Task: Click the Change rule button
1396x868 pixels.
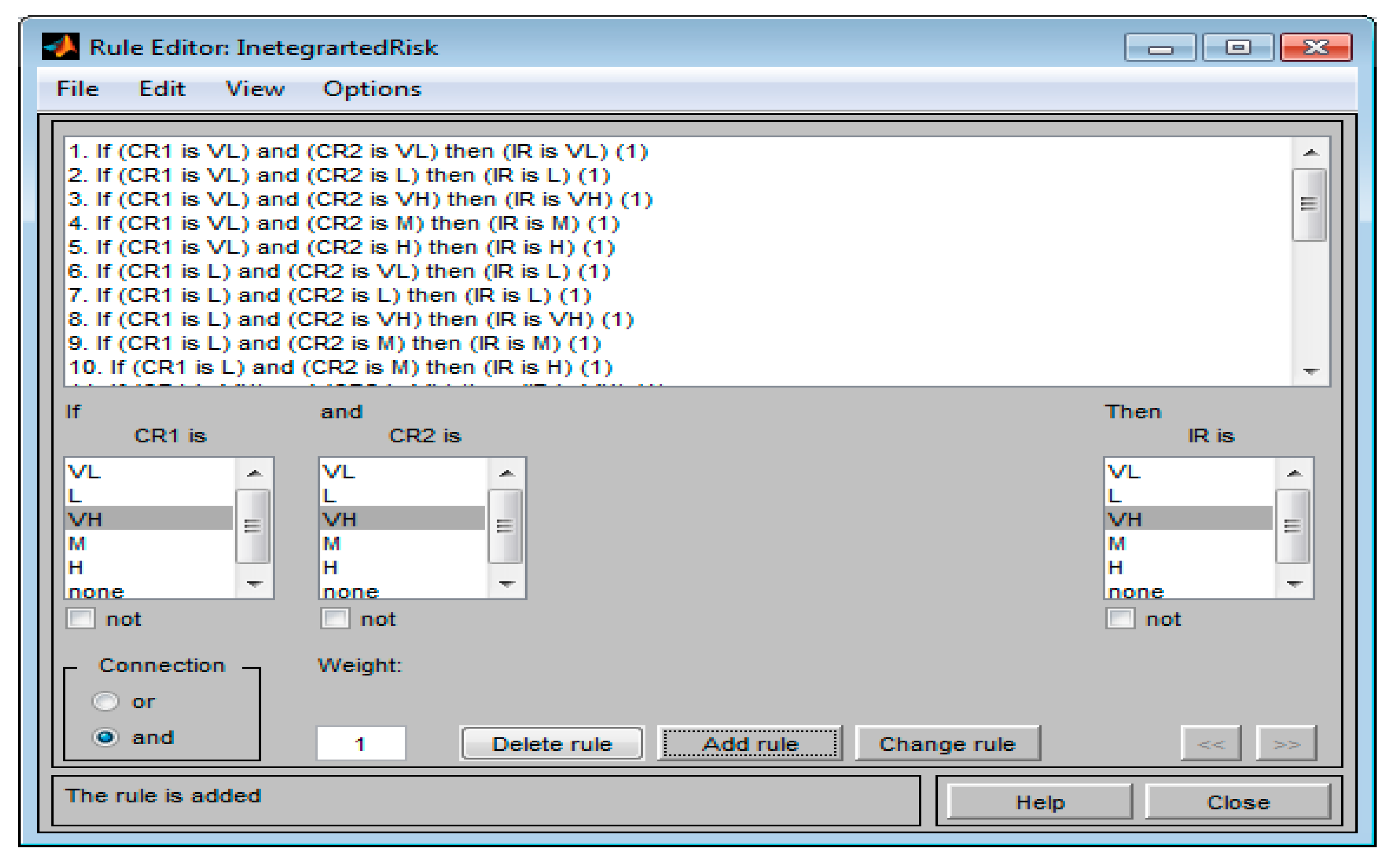Action: (947, 744)
